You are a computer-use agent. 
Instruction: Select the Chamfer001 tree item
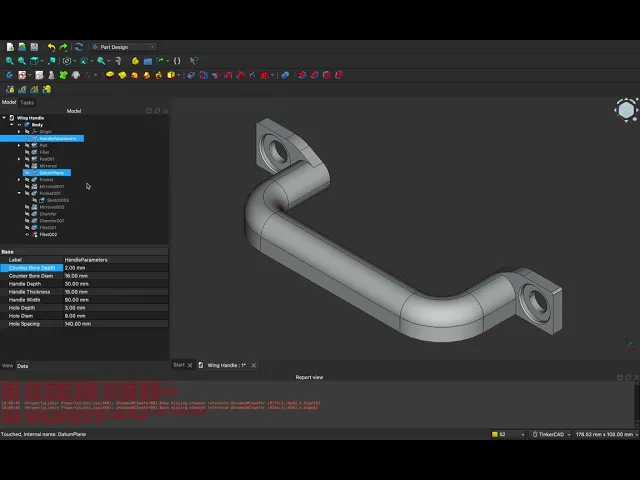tap(51, 221)
